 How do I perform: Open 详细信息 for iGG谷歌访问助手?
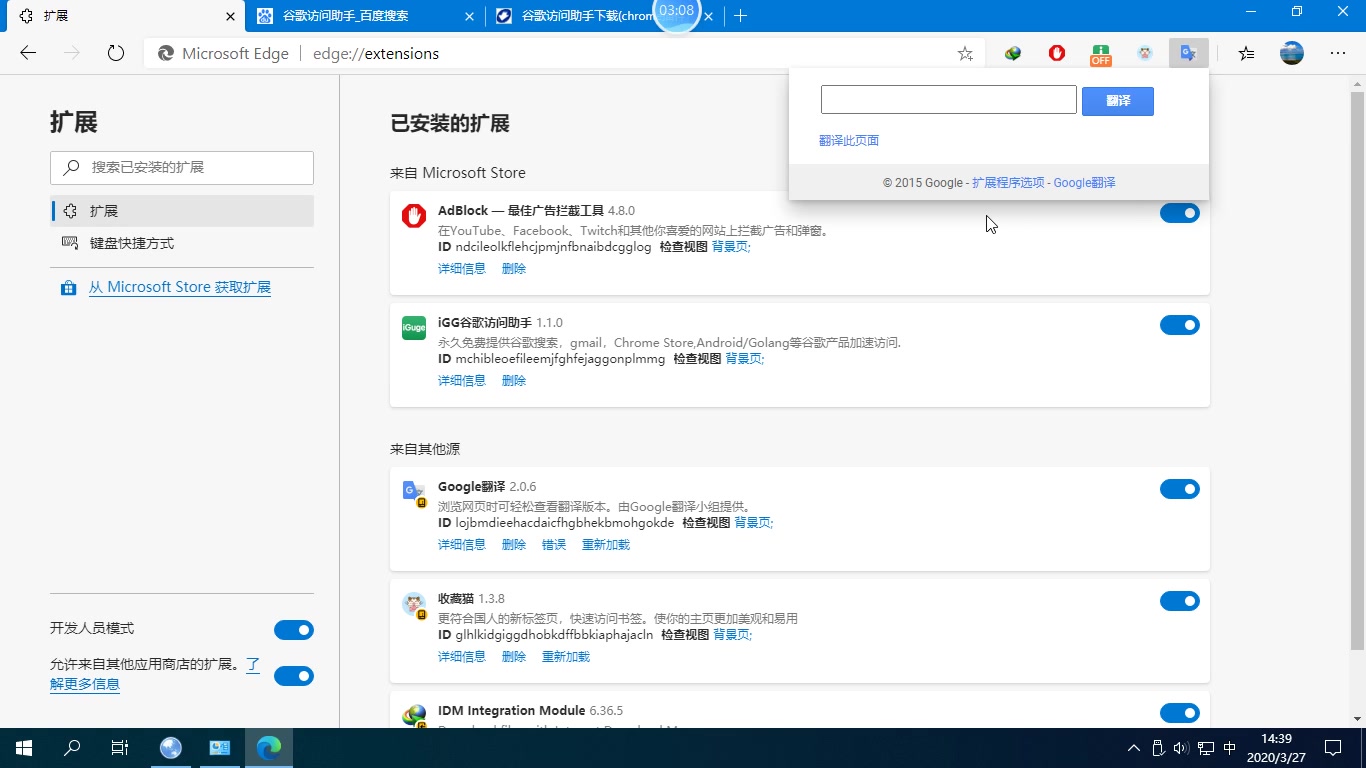click(462, 381)
